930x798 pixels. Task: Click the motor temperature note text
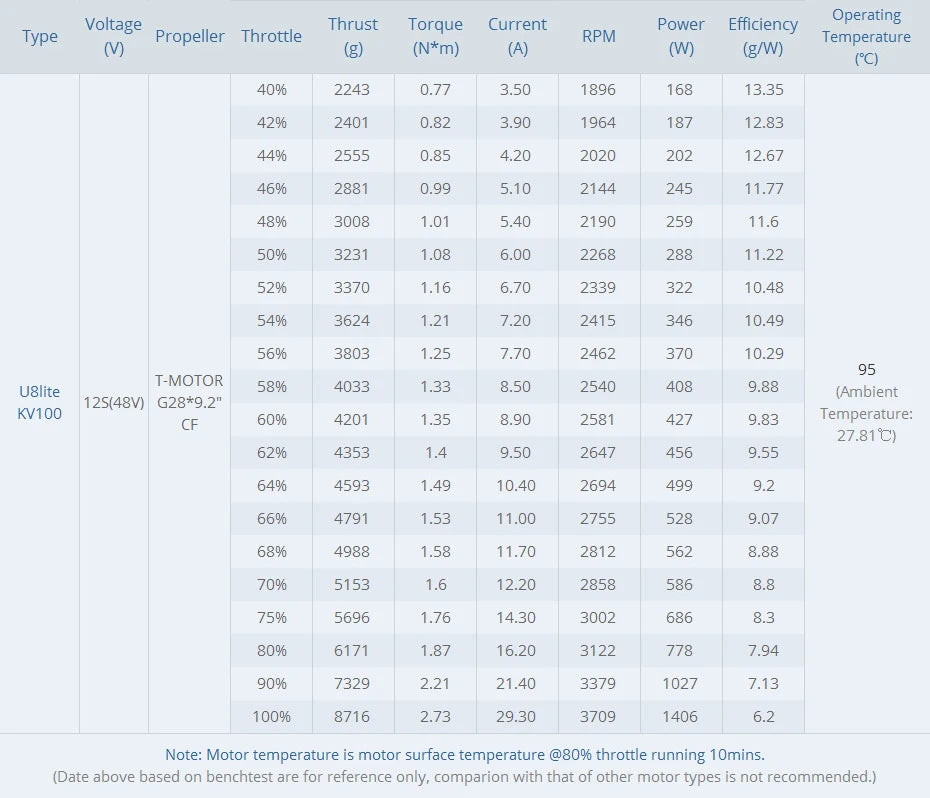click(465, 755)
